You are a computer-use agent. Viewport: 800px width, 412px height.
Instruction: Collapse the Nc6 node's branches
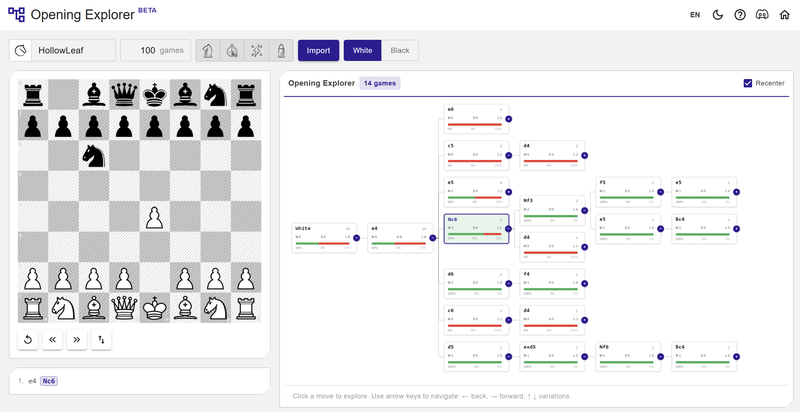tap(509, 229)
